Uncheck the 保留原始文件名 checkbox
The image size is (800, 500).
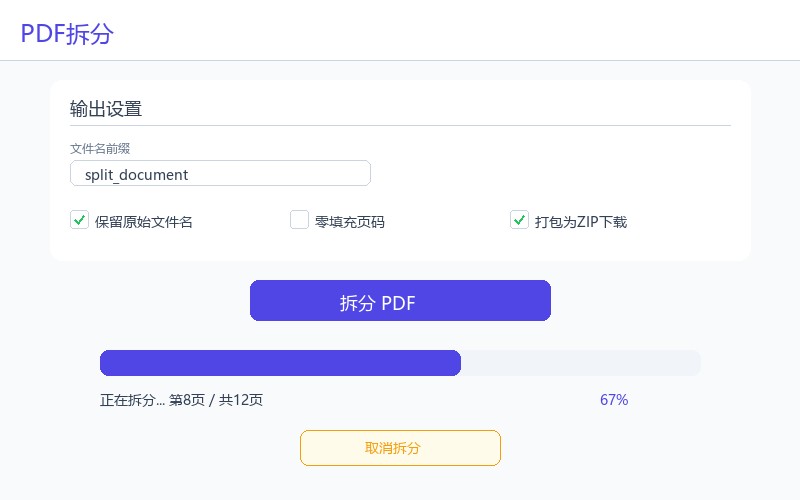coord(80,220)
